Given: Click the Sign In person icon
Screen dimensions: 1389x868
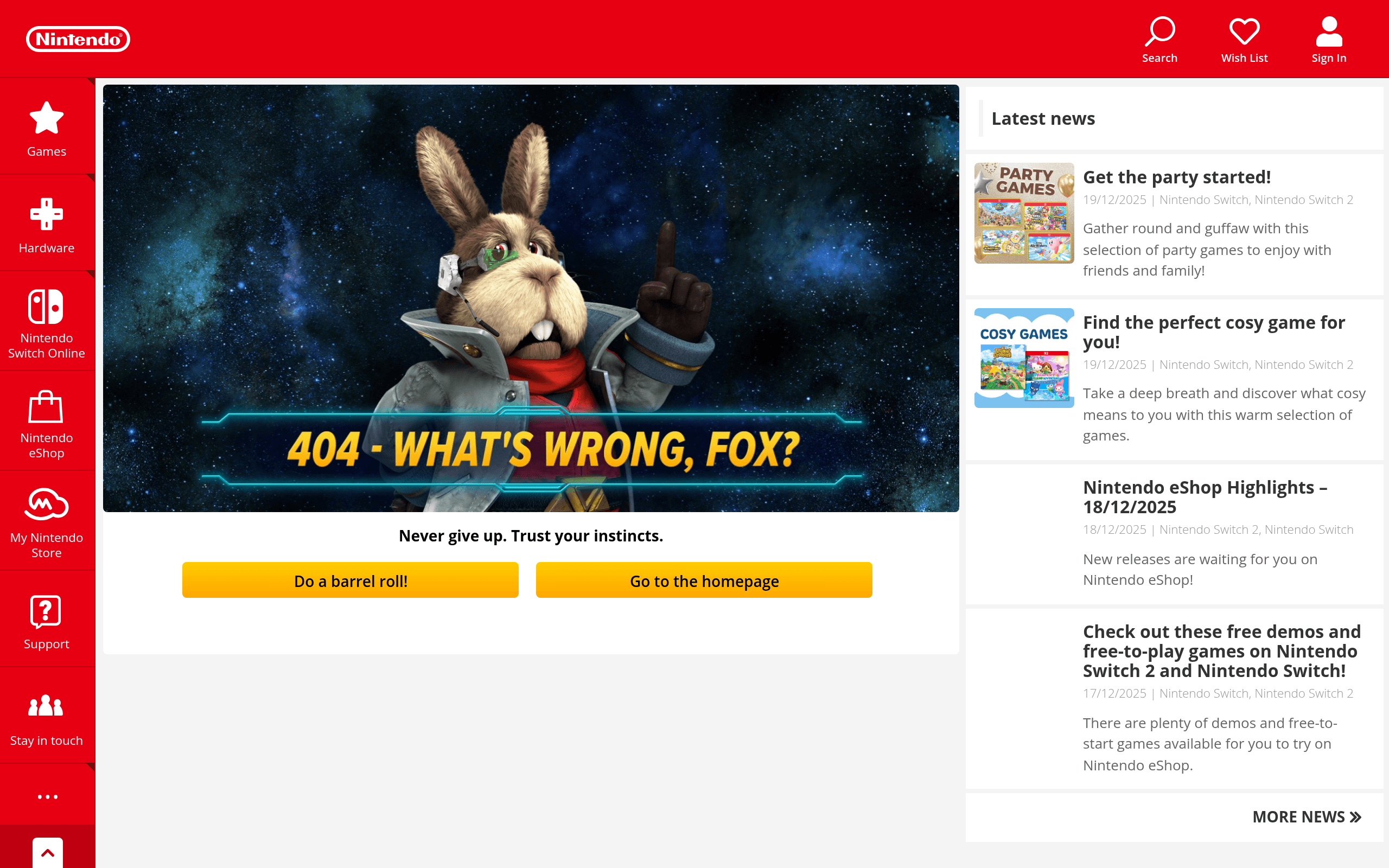Looking at the screenshot, I should click(x=1329, y=31).
